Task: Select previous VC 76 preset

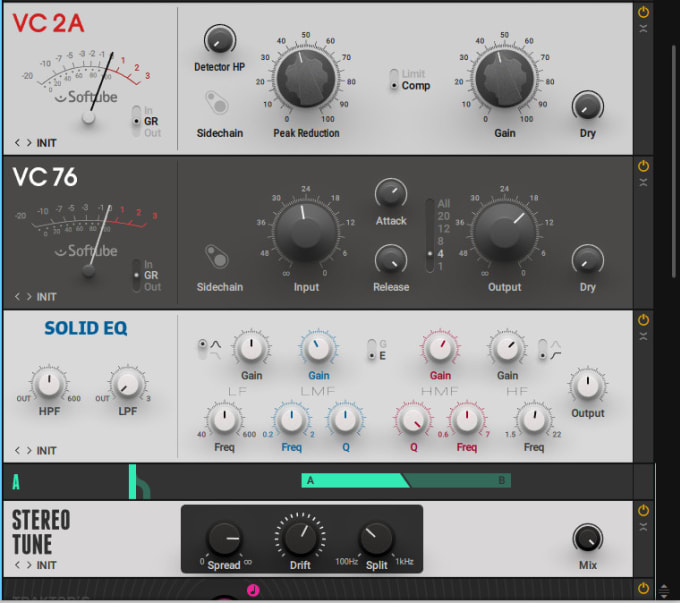Action: [x=17, y=297]
